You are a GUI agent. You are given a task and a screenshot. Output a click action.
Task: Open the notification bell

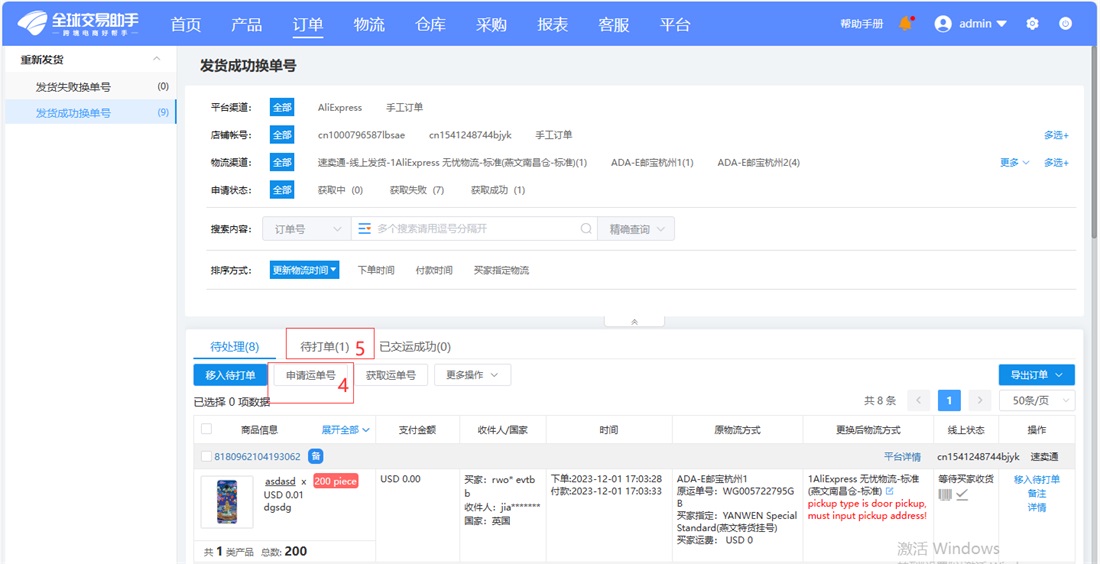tap(906, 24)
